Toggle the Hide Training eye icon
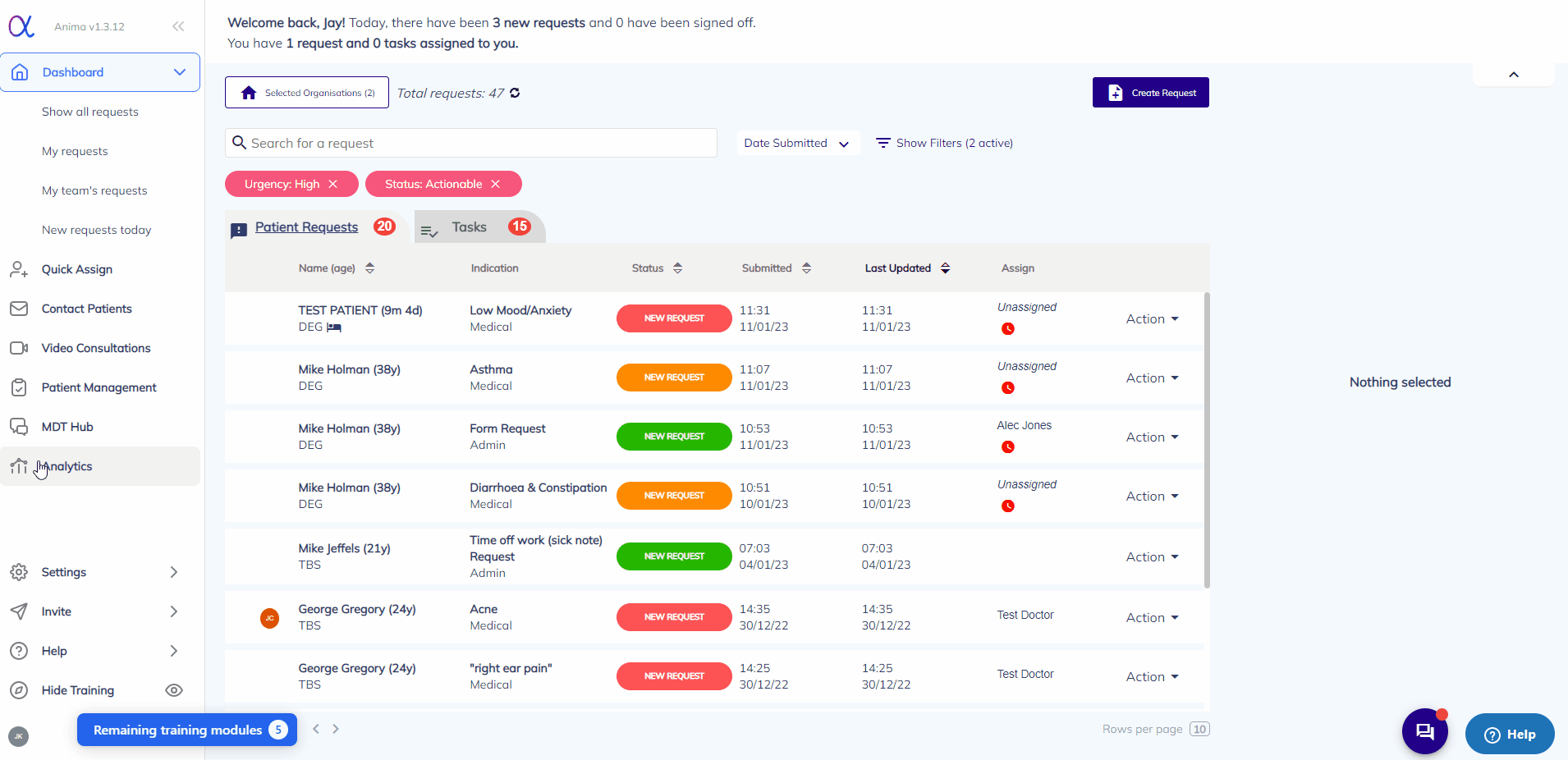The height and width of the screenshot is (760, 1568). point(174,690)
